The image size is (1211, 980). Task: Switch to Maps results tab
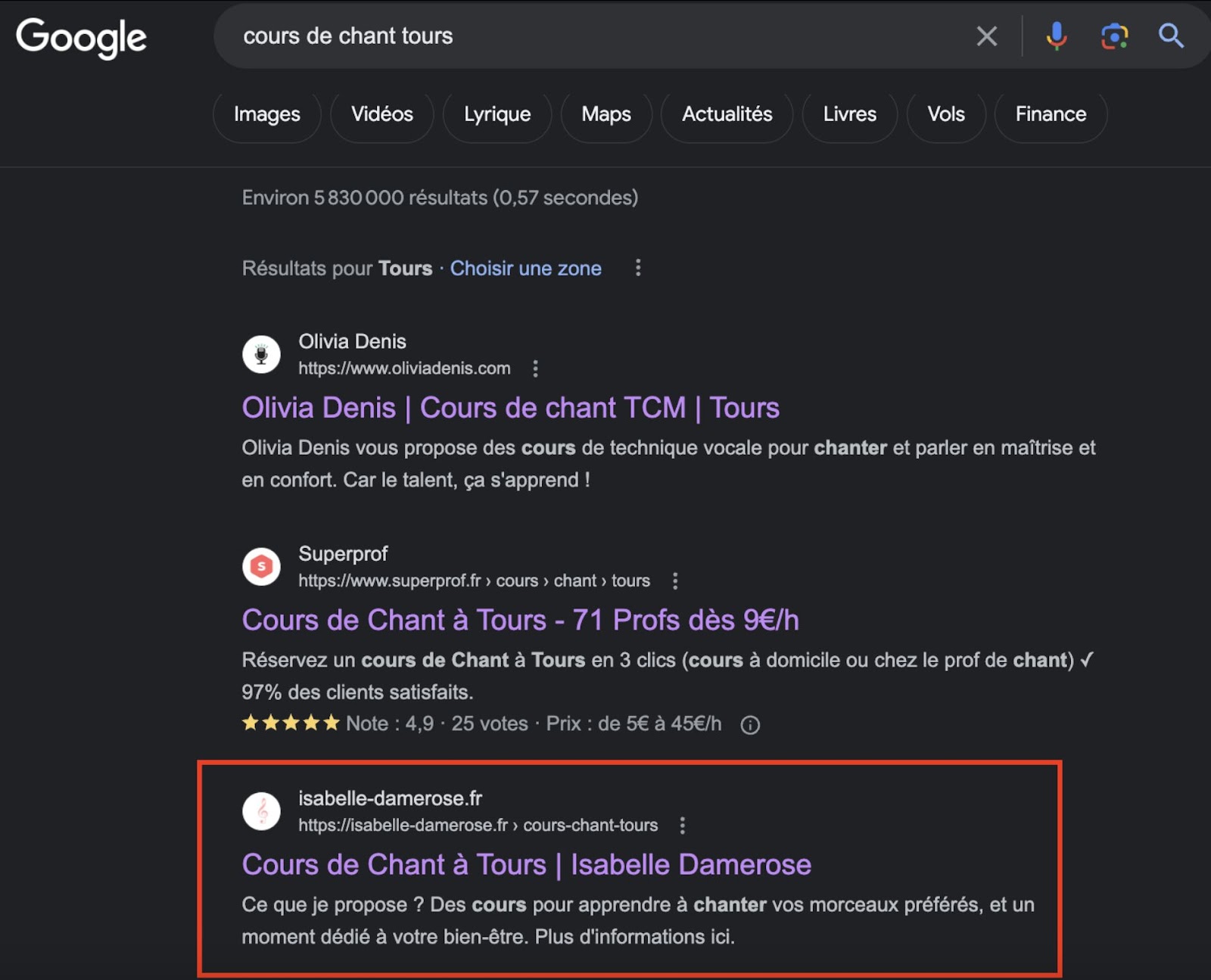click(x=606, y=114)
